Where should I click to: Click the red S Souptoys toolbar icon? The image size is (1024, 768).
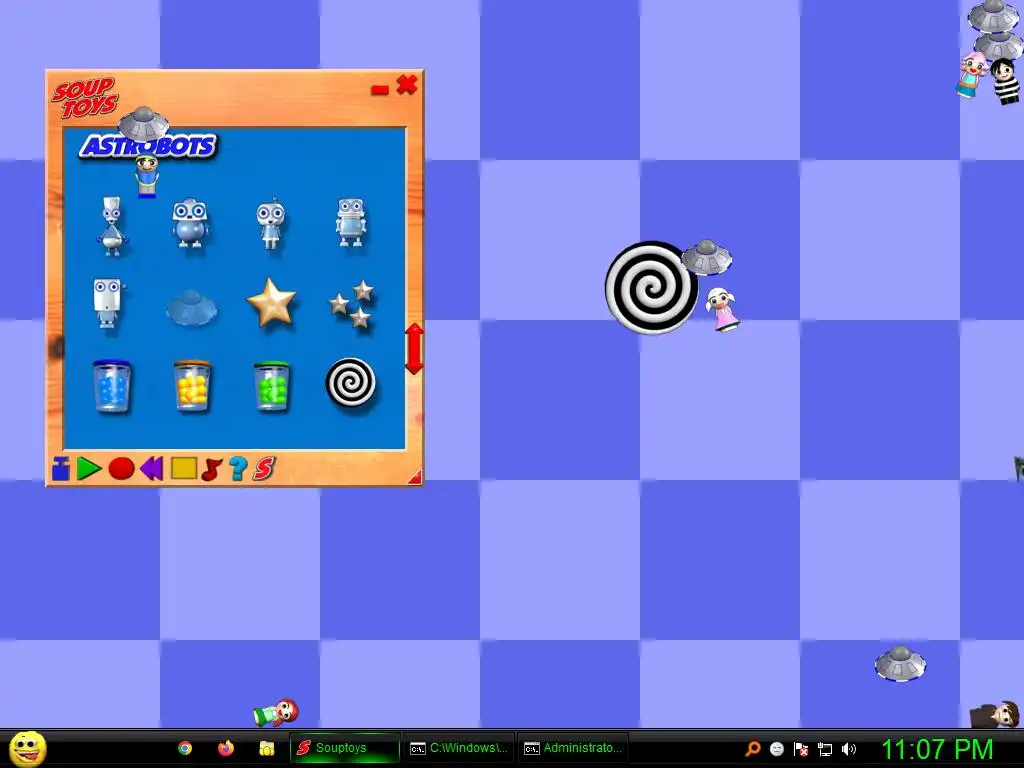coord(264,468)
